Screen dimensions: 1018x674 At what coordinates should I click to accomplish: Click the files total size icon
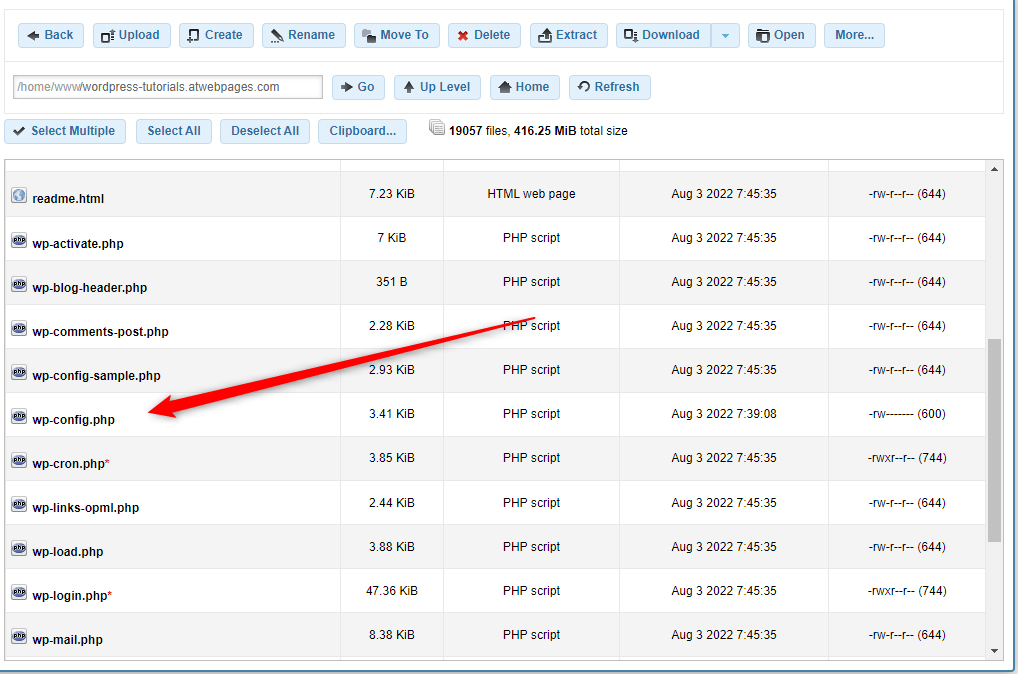tap(437, 128)
